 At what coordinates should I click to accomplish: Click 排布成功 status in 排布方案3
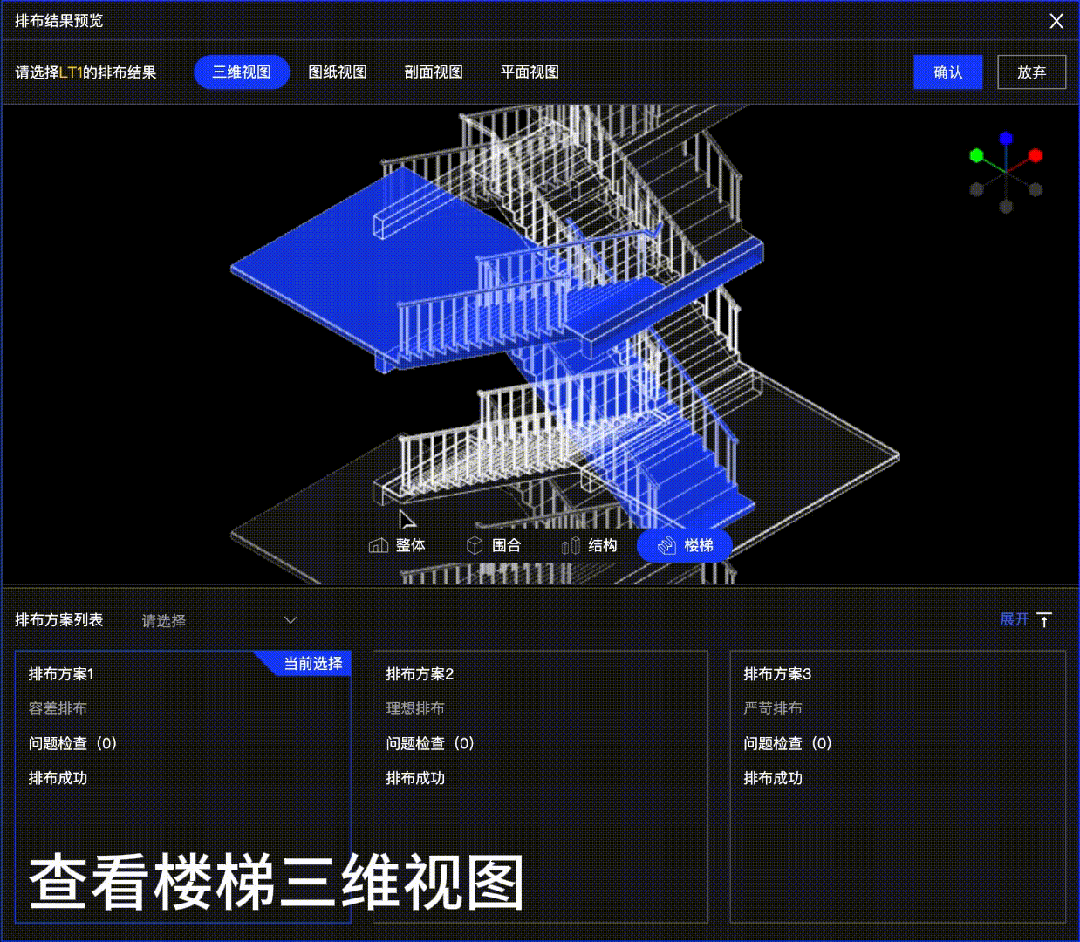coord(773,778)
